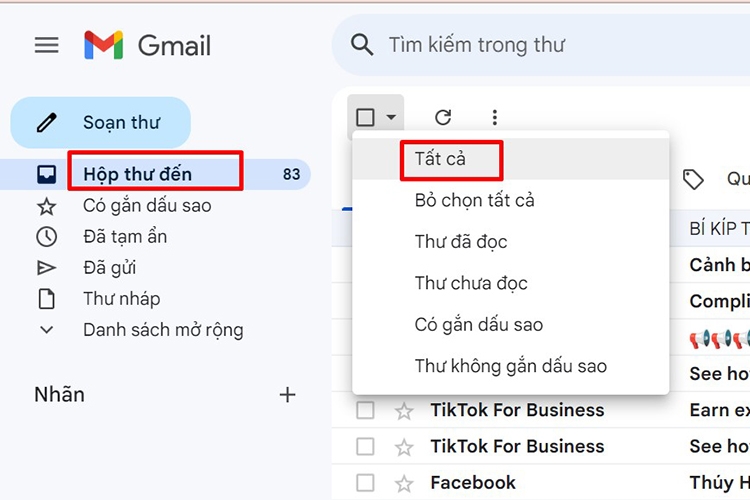Viewport: 750px width, 500px height.
Task: Star the Facebook email
Action: (x=404, y=483)
